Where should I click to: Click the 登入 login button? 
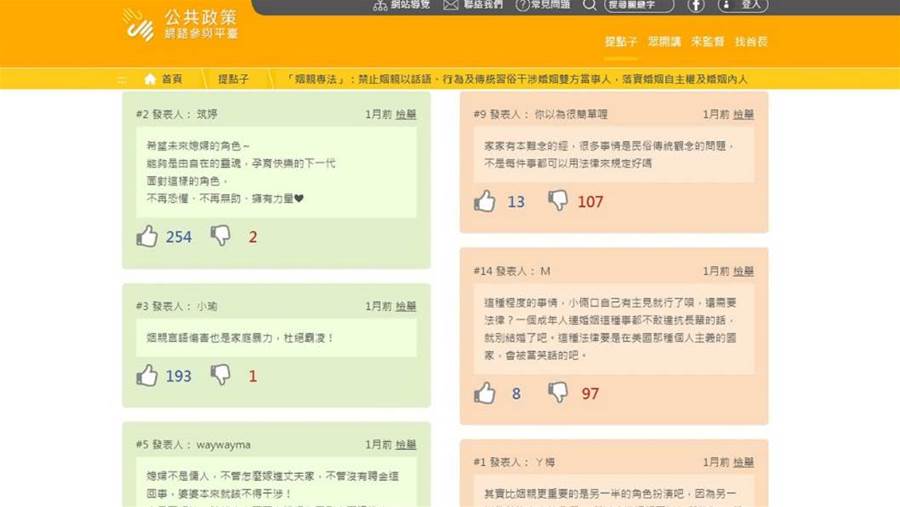click(x=743, y=5)
